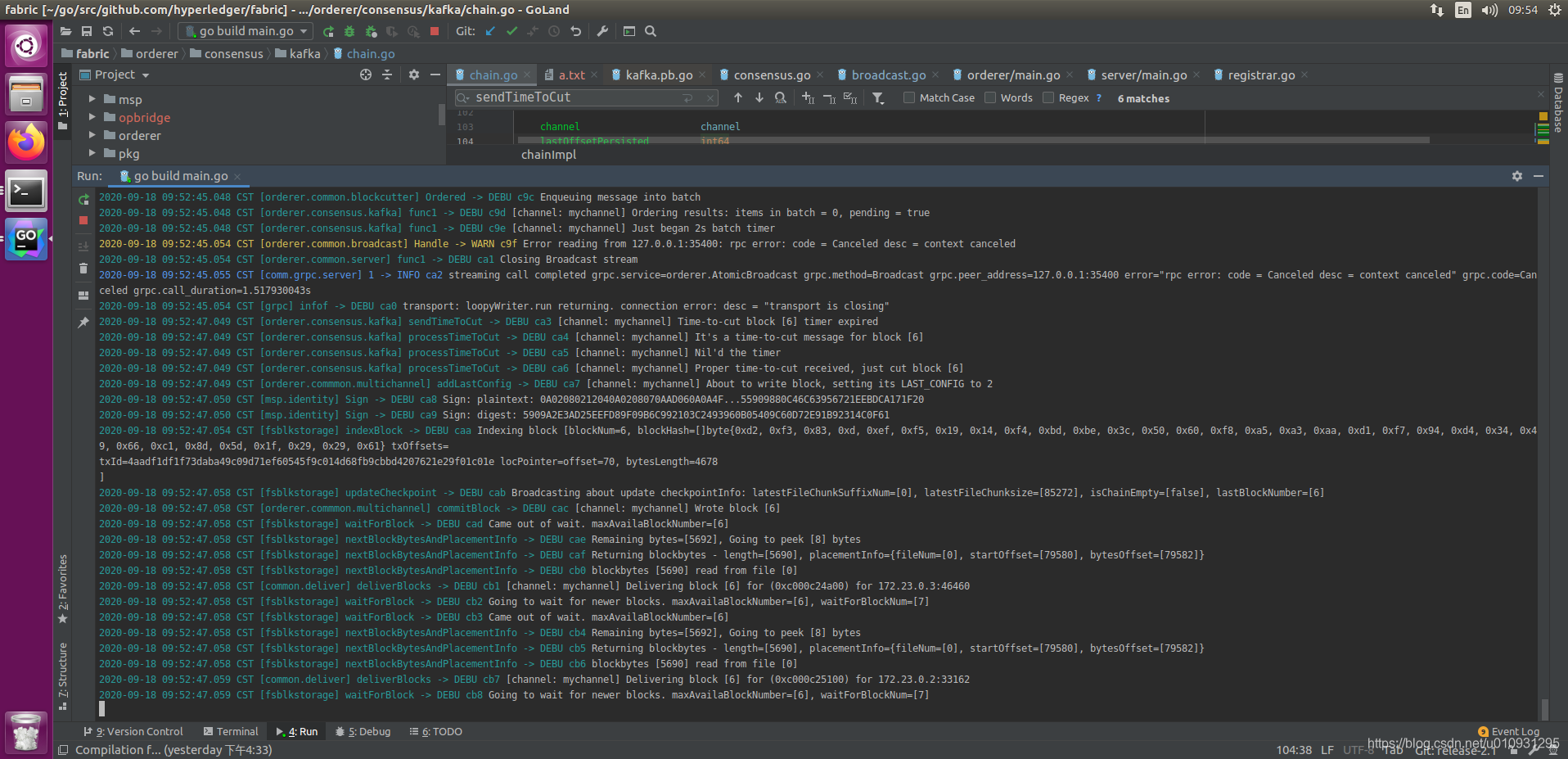The width and height of the screenshot is (1568, 759).
Task: Open Search Everywhere magnifier in toolbar
Action: 651,31
